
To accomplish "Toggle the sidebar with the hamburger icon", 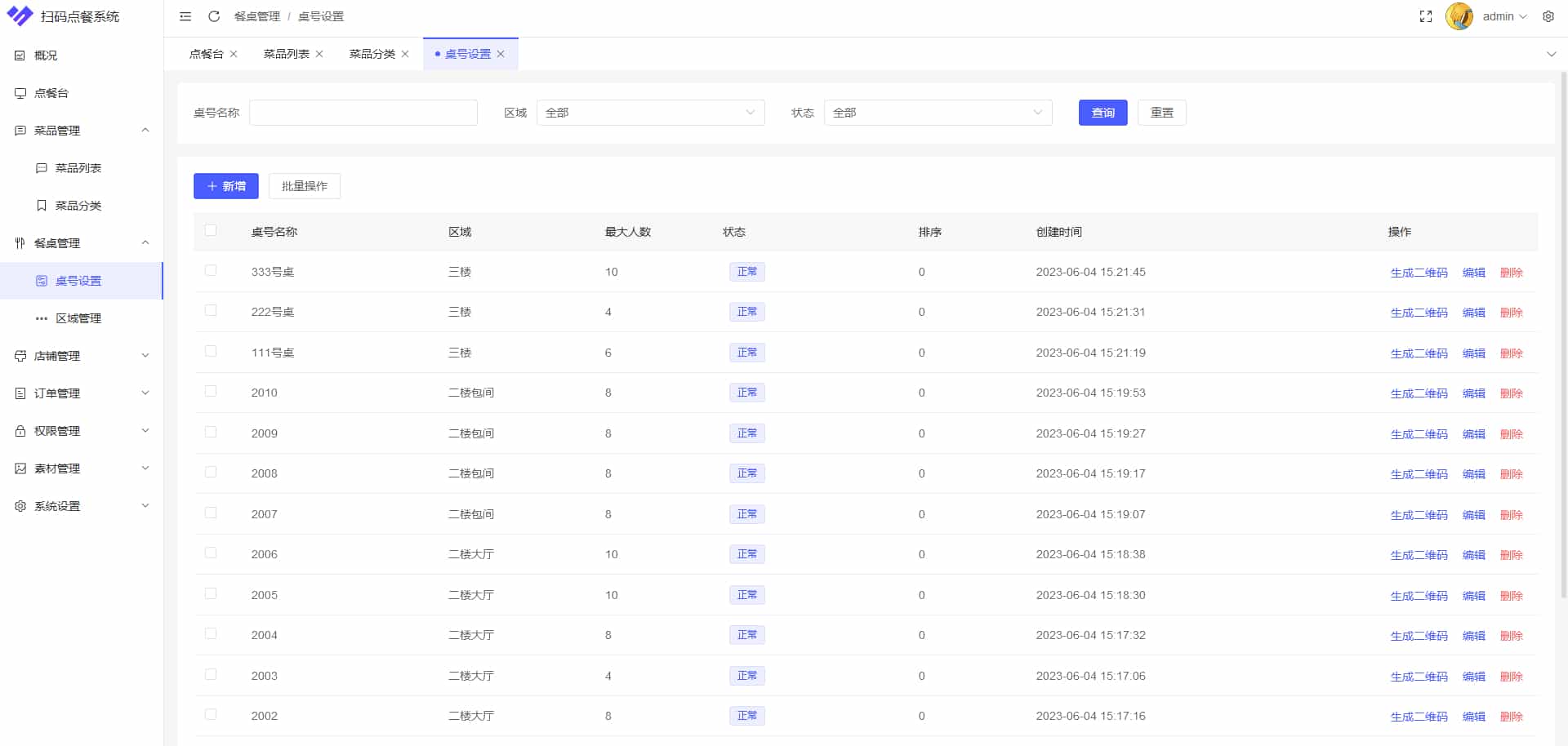I will [185, 16].
